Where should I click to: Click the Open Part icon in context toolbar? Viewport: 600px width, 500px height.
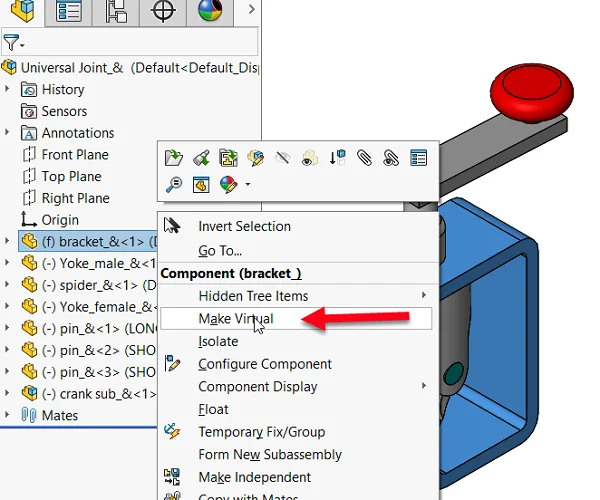pyautogui.click(x=174, y=158)
